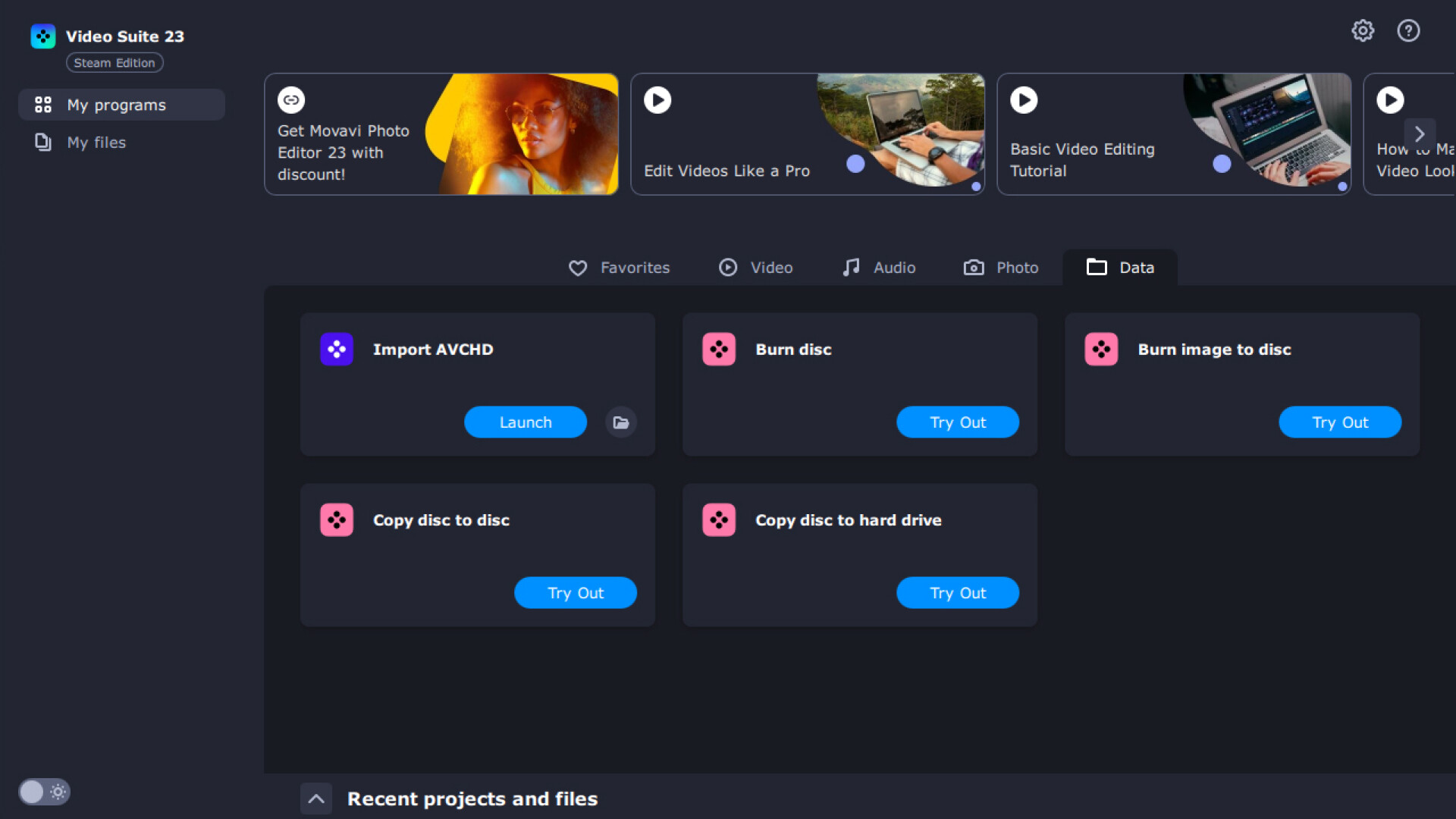The height and width of the screenshot is (819, 1456).
Task: Click the Copy disc to hard drive icon
Action: click(719, 520)
